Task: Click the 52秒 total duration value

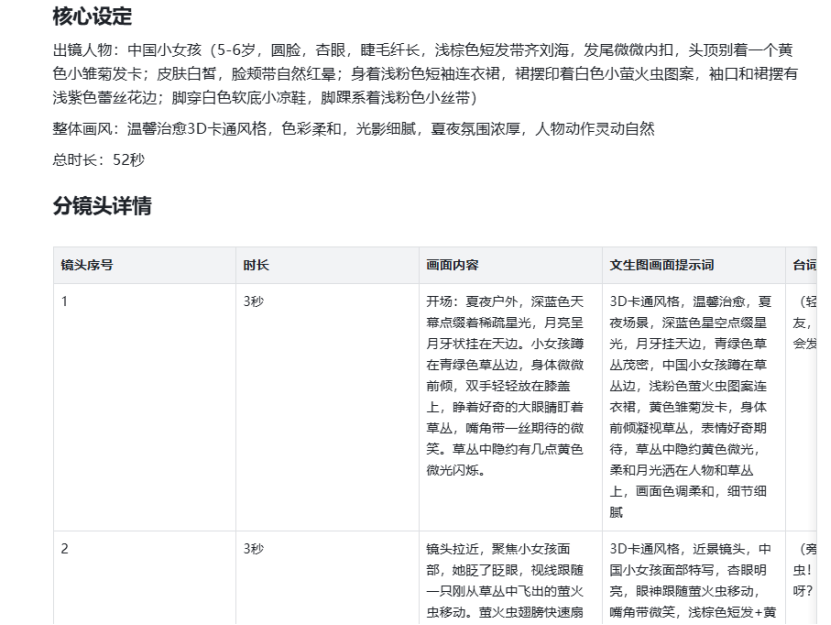Action: [126, 158]
